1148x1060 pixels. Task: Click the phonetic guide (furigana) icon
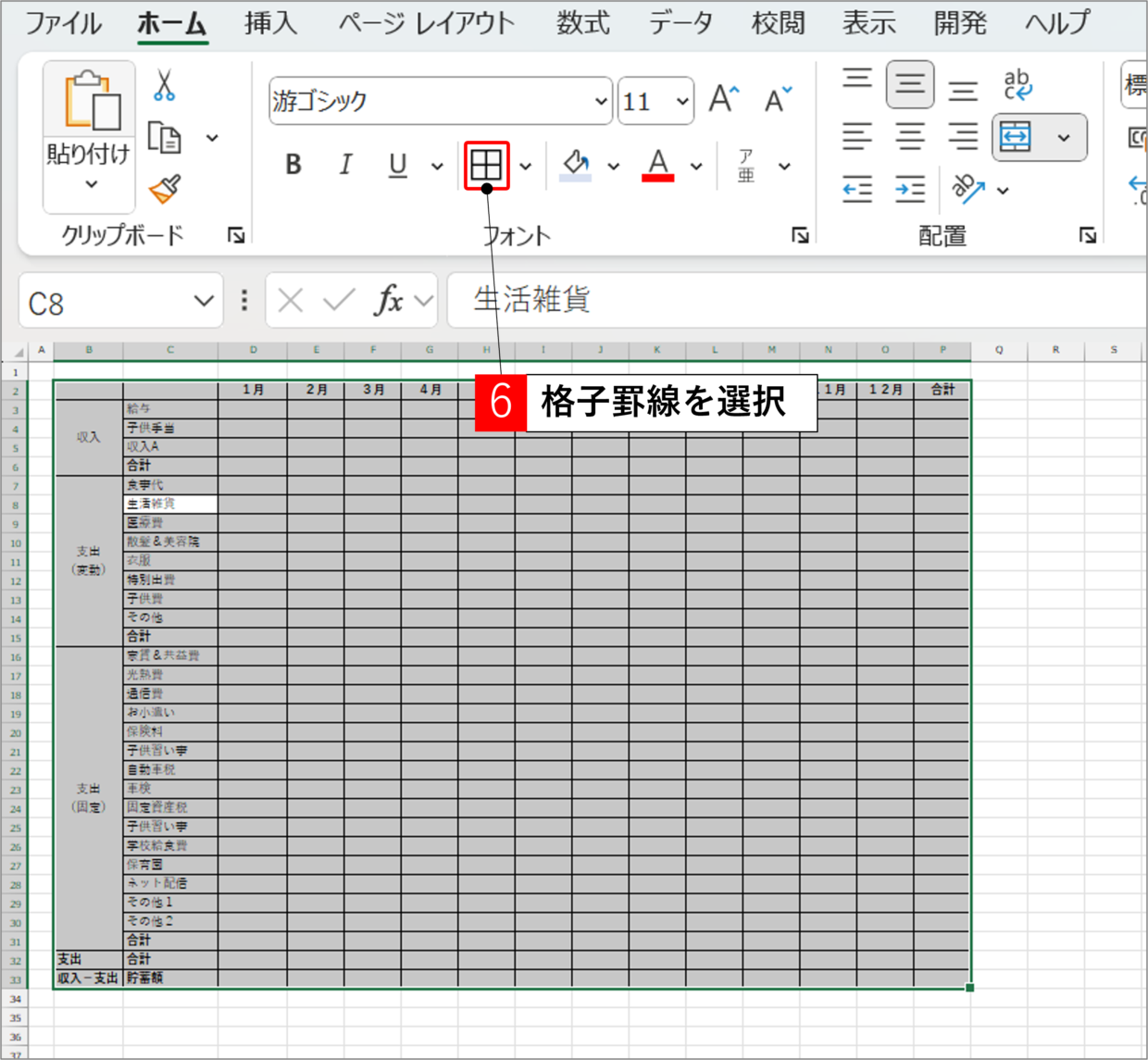click(746, 166)
